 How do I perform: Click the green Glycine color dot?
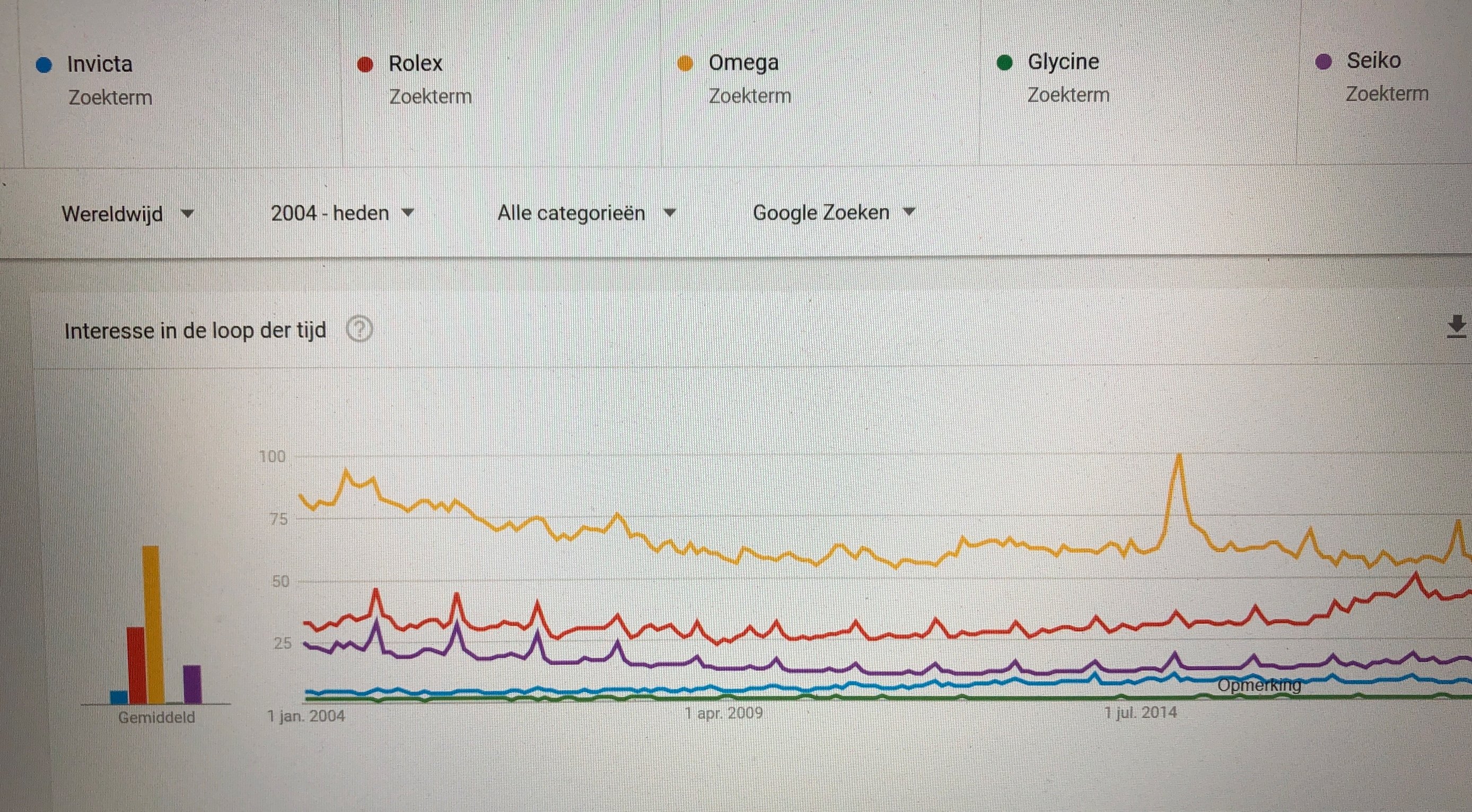(x=1004, y=62)
